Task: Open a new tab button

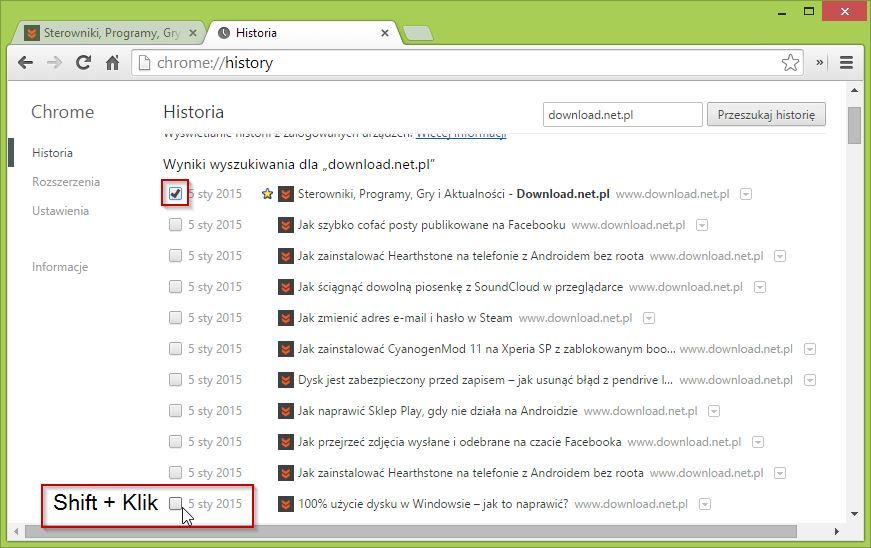Action: [418, 33]
